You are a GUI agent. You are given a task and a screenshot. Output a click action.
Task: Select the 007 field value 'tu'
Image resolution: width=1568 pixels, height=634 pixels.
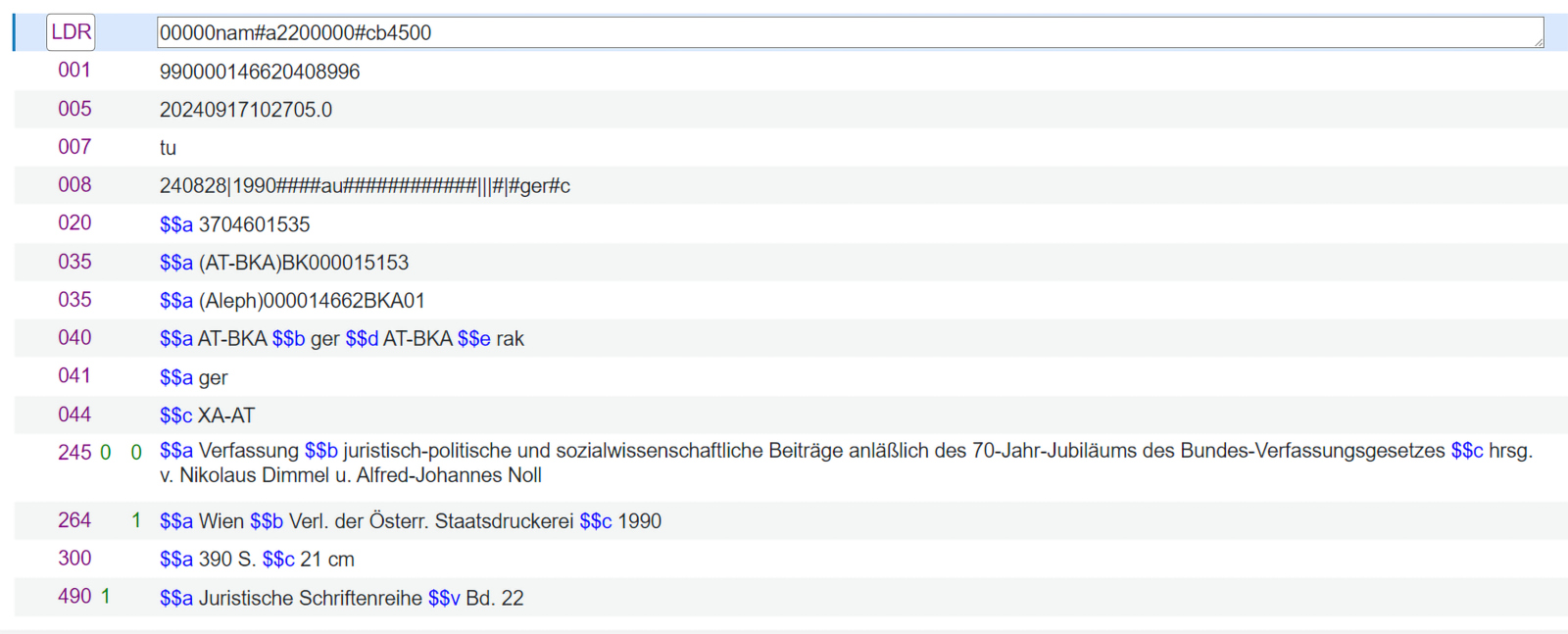(169, 148)
